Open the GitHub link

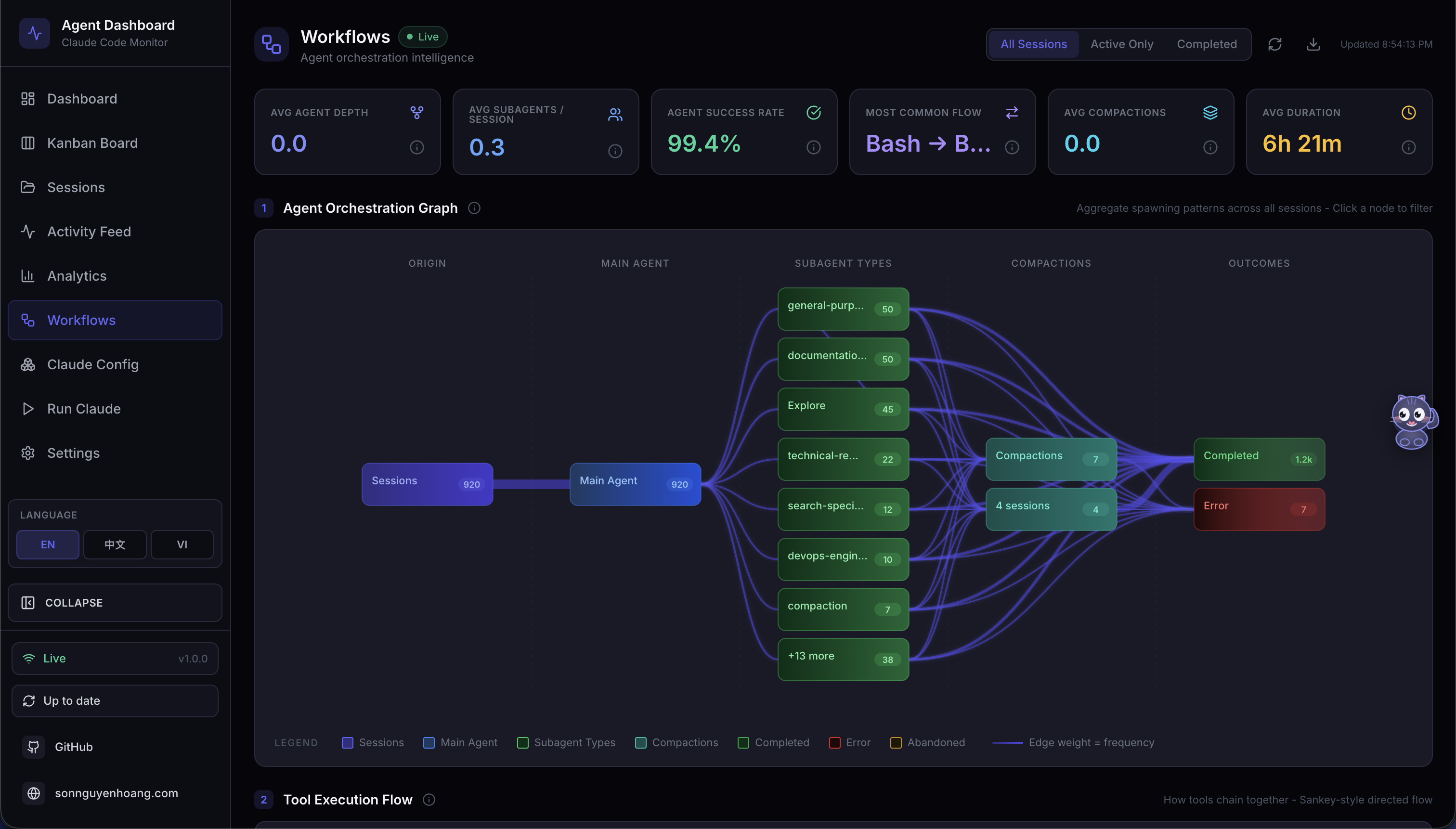pyautogui.click(x=115, y=747)
